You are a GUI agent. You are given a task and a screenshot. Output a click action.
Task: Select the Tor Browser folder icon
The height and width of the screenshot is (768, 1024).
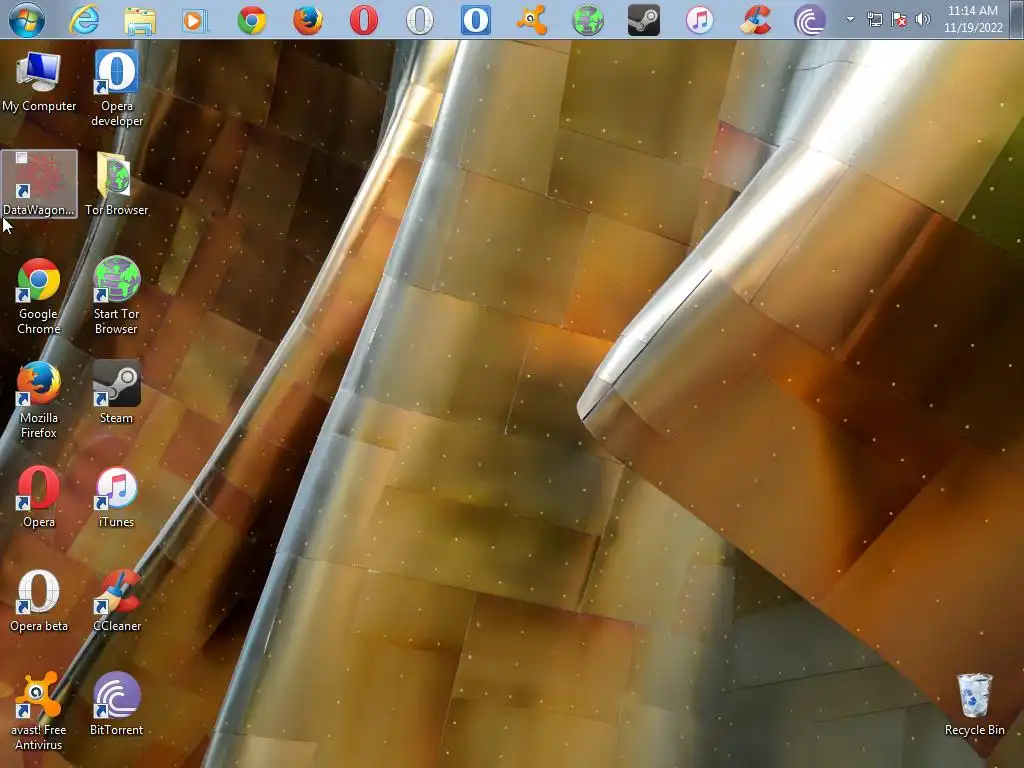(x=116, y=184)
